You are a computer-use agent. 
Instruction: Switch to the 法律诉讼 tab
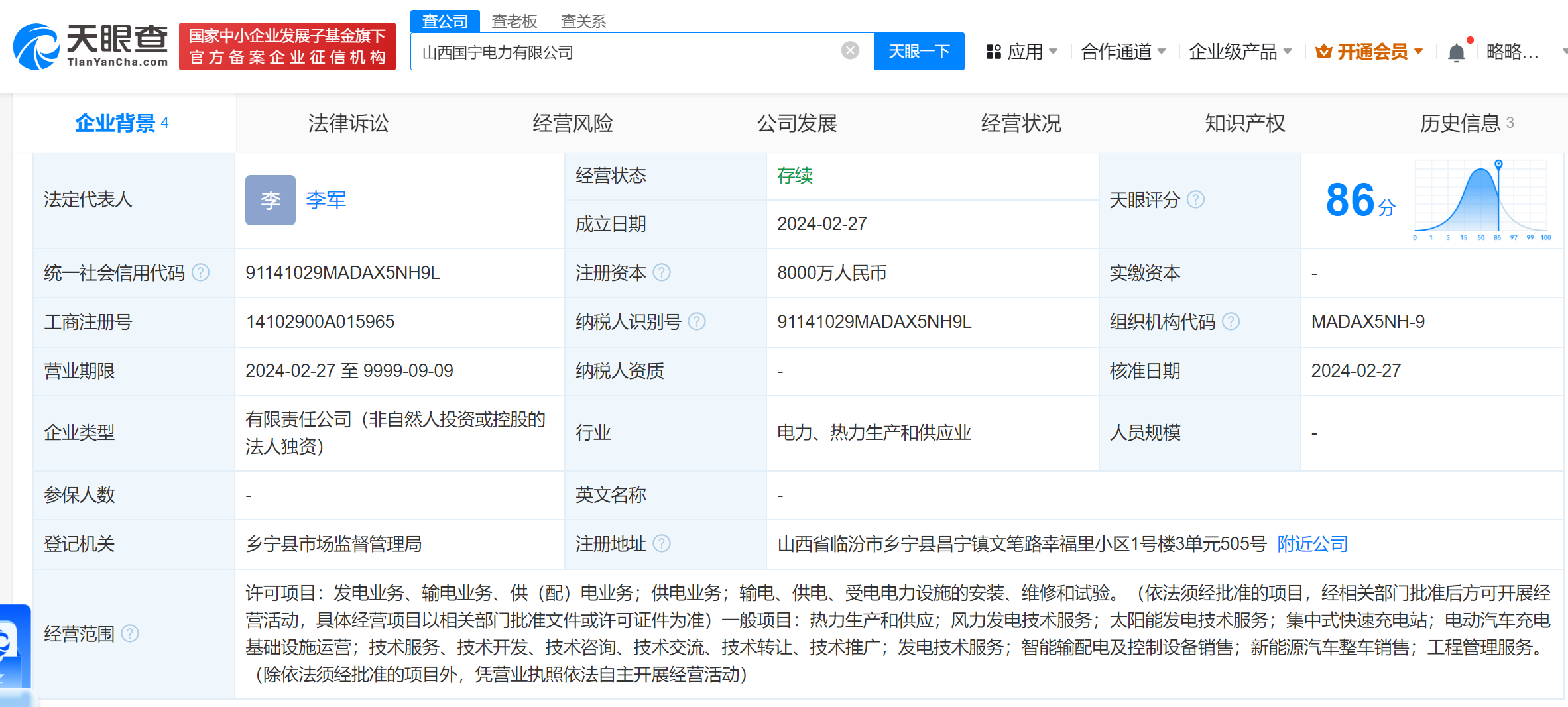[x=348, y=123]
